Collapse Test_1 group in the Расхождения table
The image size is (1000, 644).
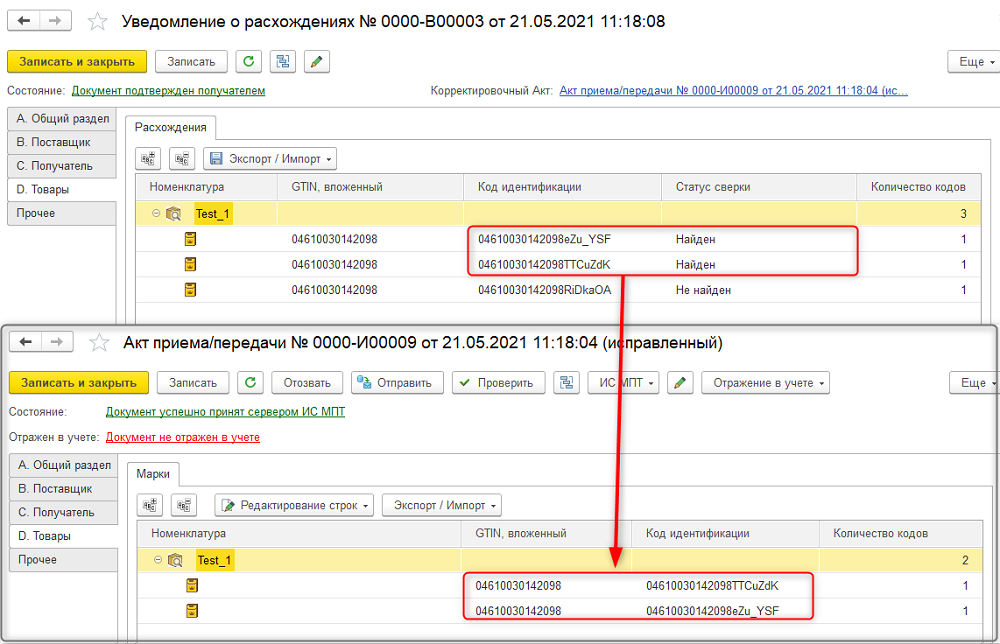(156, 214)
